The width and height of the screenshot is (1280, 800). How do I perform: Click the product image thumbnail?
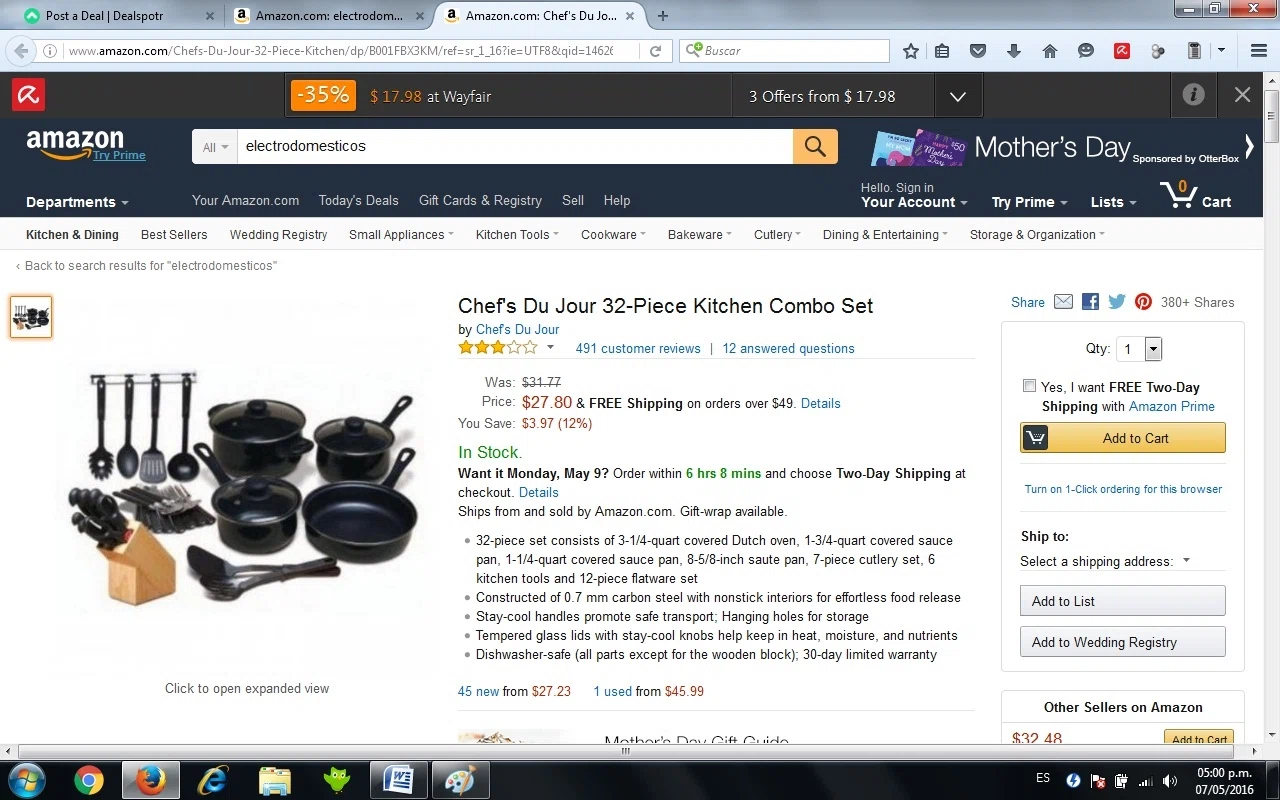[31, 317]
